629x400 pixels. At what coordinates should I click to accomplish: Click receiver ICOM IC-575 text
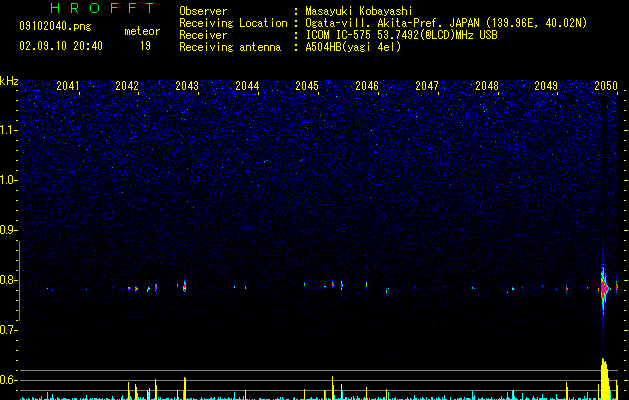[401, 35]
